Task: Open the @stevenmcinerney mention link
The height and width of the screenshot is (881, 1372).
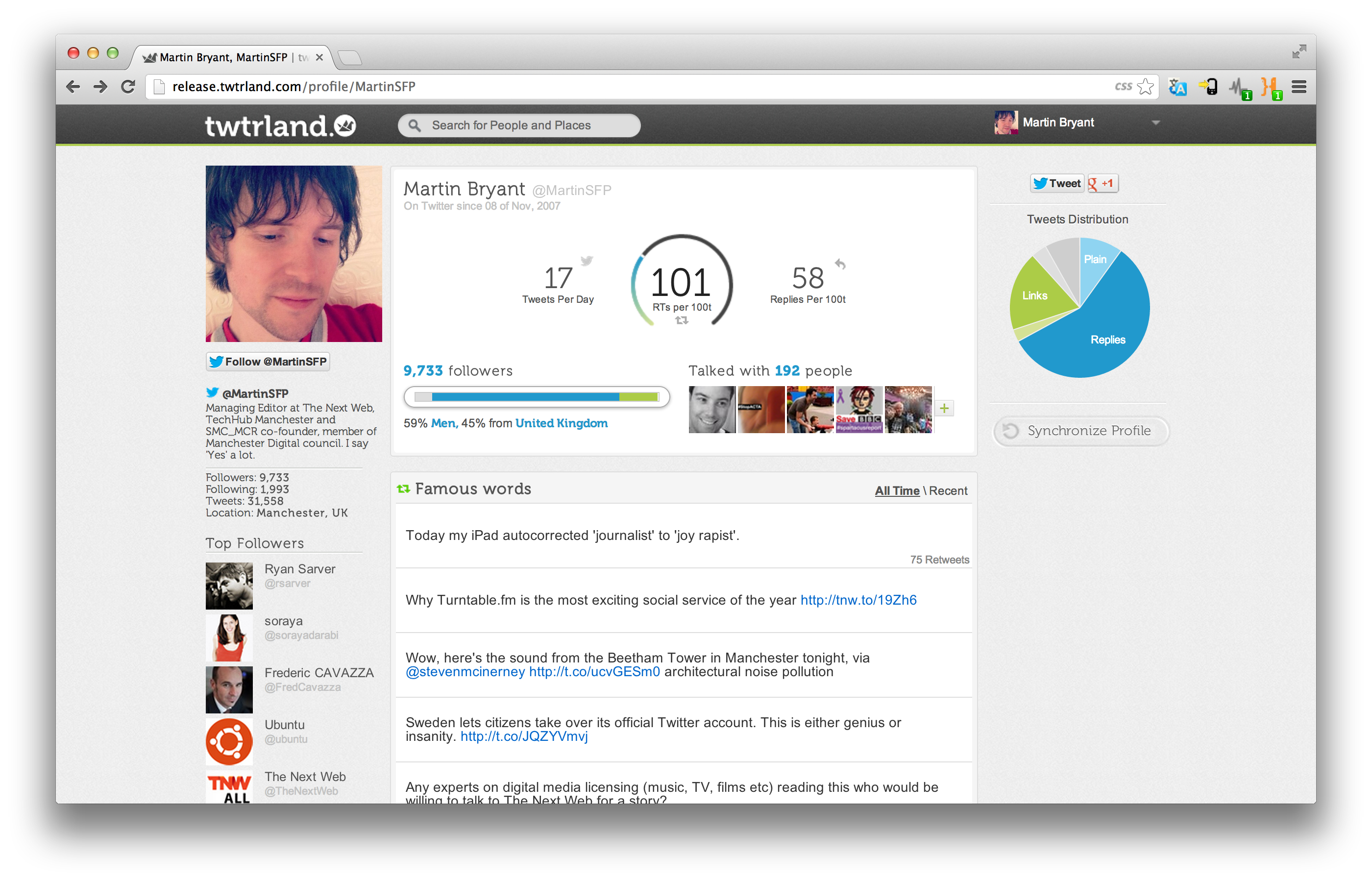Action: (x=465, y=672)
